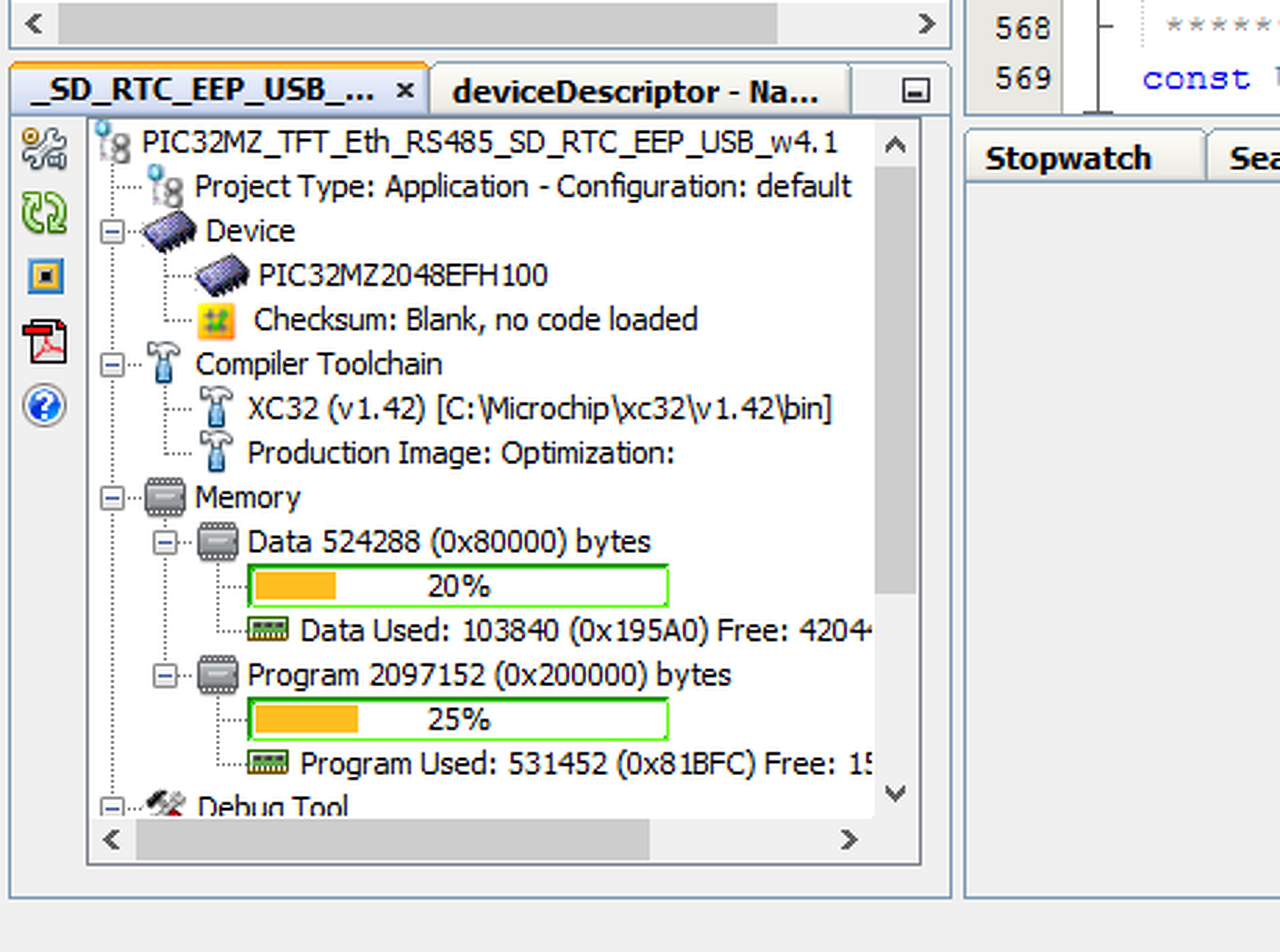Collapse the Compiler Toolchain tree node

tap(113, 365)
